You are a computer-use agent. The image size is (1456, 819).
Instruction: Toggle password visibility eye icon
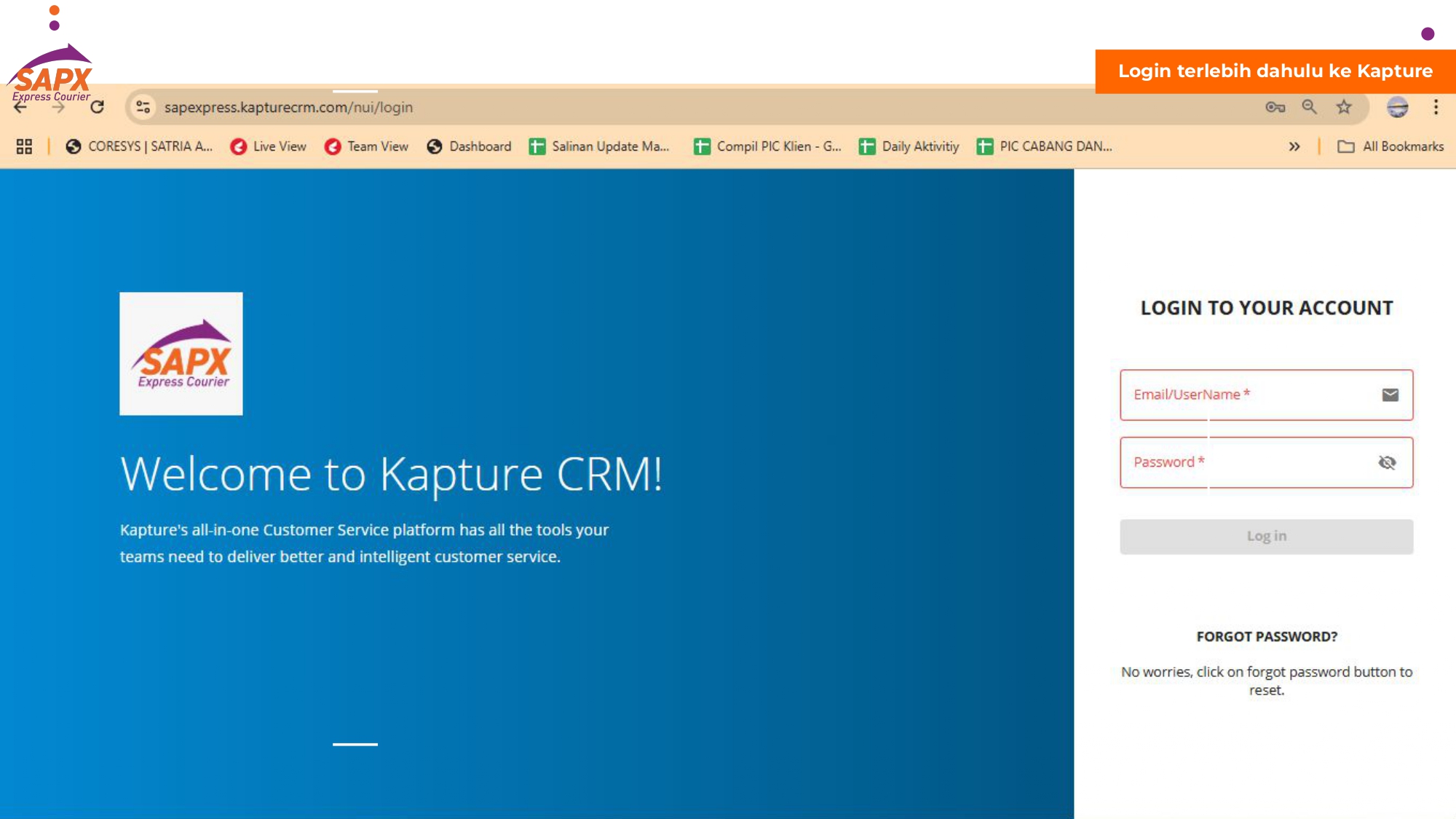(1387, 462)
